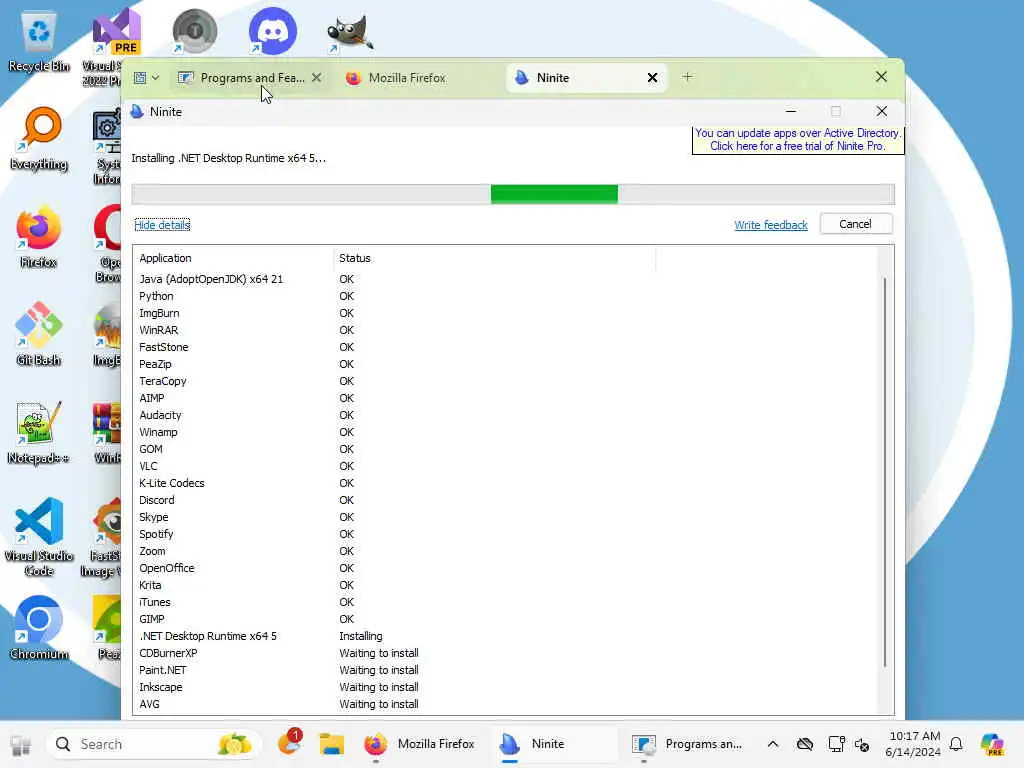
Task: Launch GIMP from desktop shortcut
Action: (x=350, y=31)
